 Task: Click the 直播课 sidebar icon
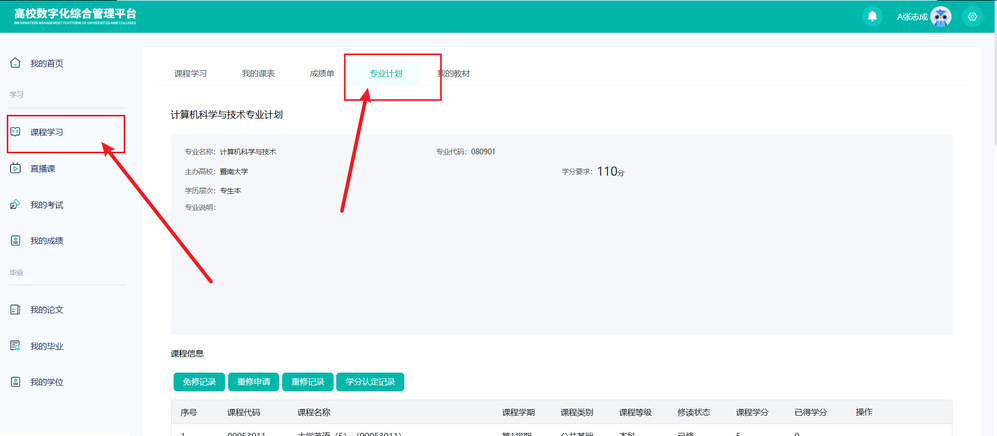tap(15, 168)
